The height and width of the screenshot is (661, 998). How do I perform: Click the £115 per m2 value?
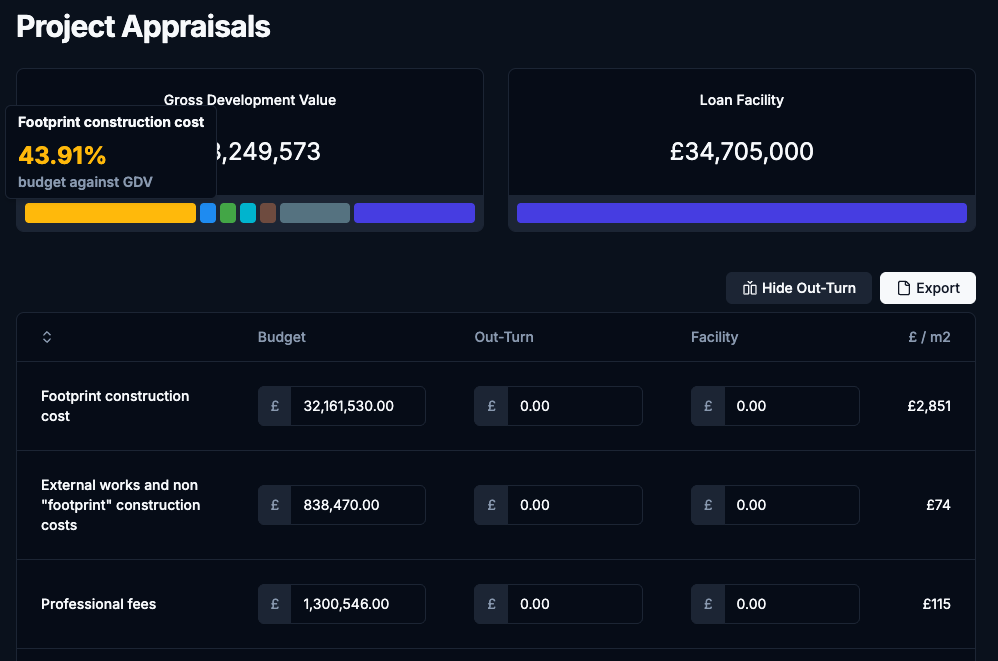[x=936, y=604]
